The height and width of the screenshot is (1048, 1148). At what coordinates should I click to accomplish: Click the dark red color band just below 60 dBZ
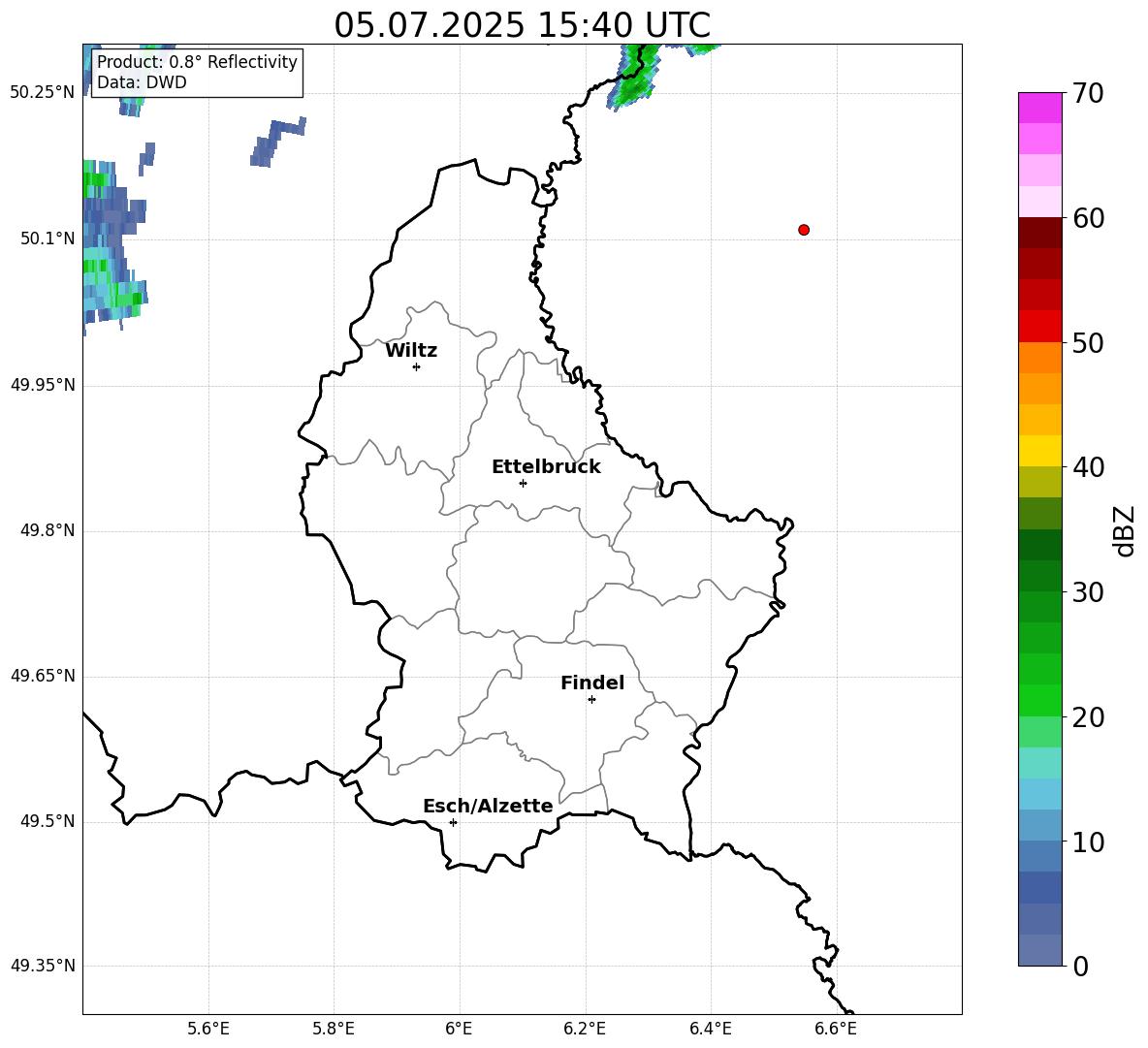coord(1039,233)
